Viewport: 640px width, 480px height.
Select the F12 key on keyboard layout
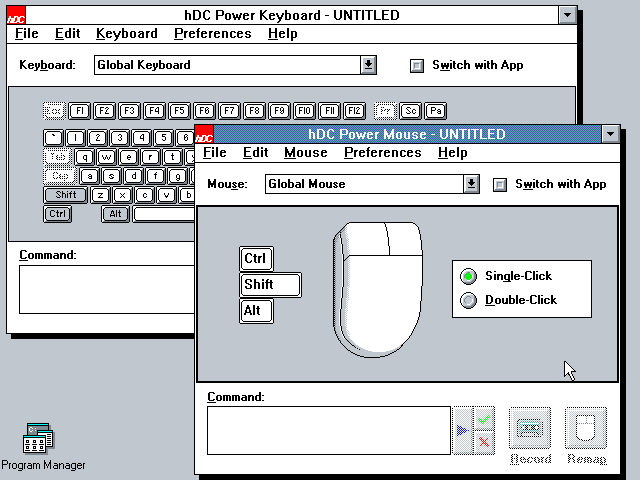tap(354, 111)
